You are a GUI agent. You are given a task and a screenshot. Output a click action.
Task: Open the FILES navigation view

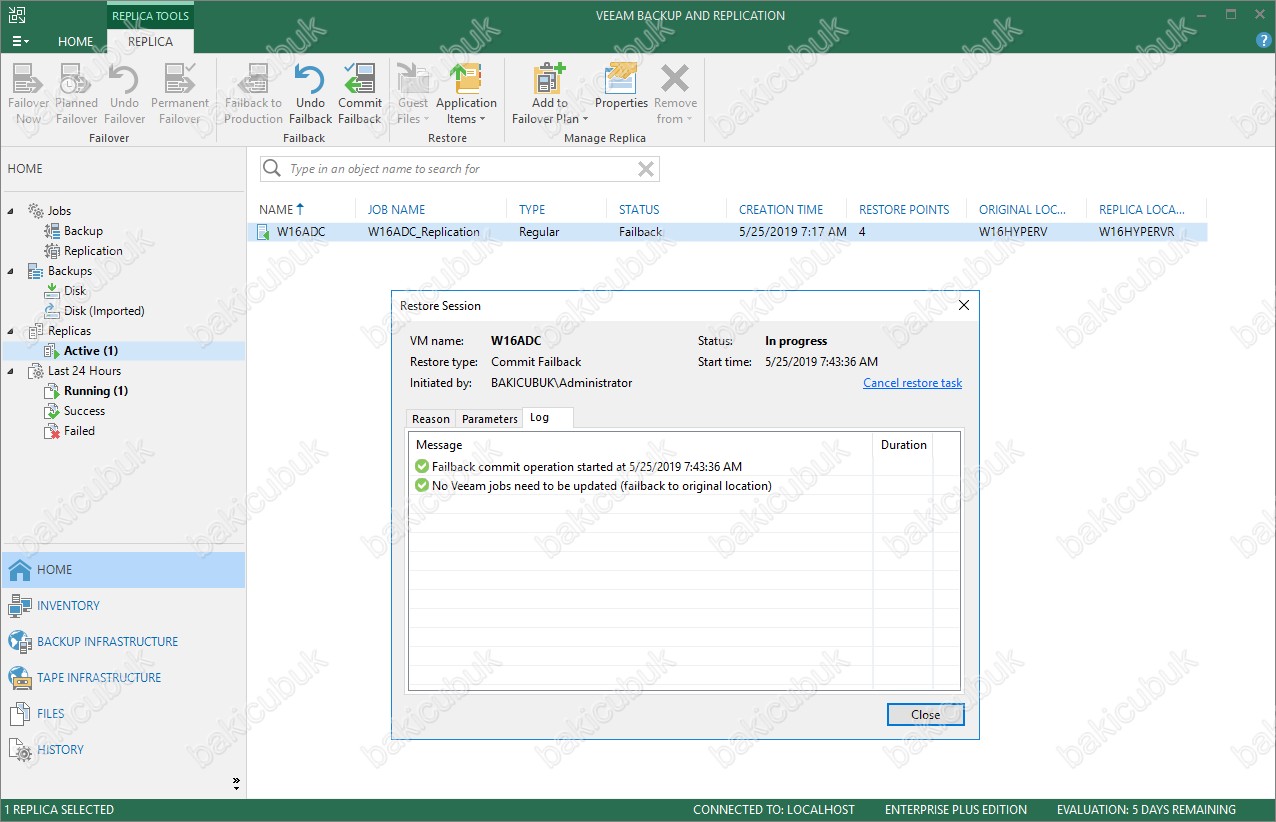[123, 714]
